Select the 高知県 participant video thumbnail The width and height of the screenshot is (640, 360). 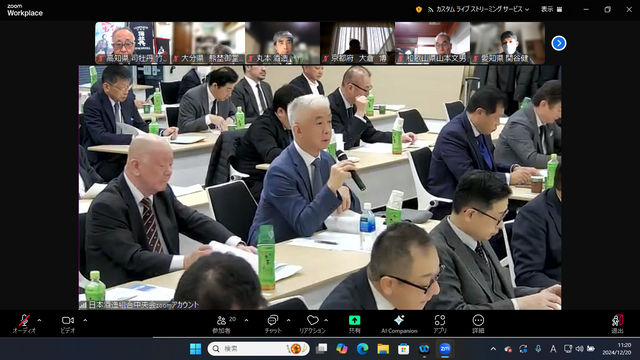coord(133,43)
